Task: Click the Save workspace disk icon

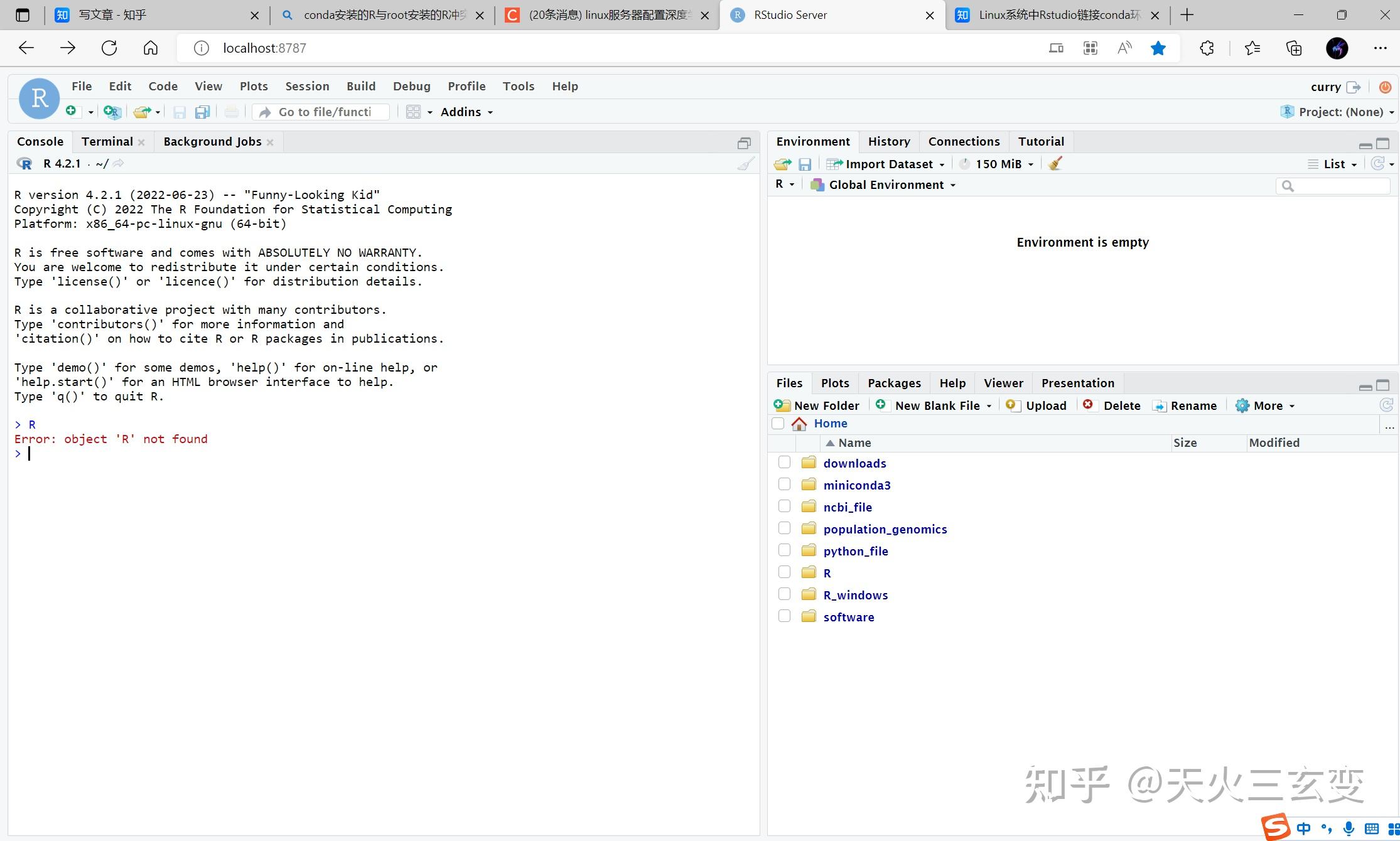Action: tap(805, 164)
